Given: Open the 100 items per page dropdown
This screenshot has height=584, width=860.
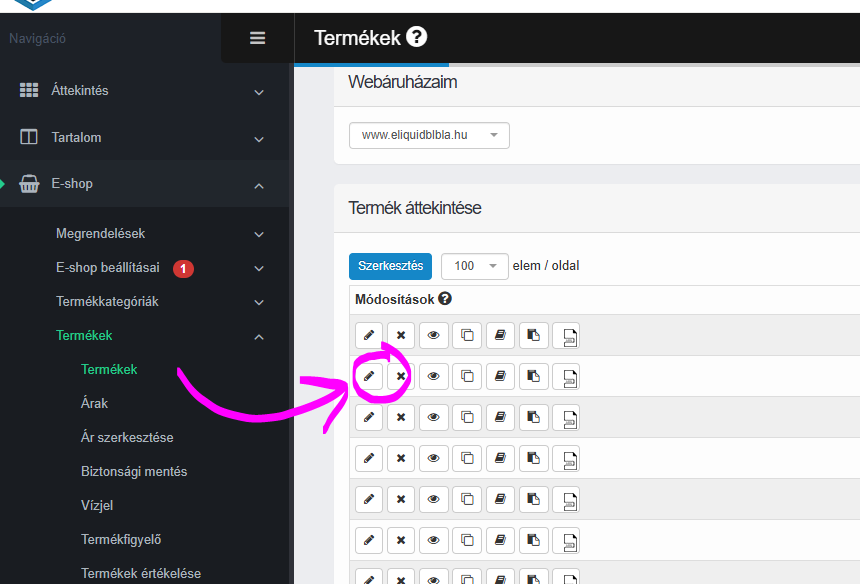Looking at the screenshot, I should pyautogui.click(x=474, y=266).
